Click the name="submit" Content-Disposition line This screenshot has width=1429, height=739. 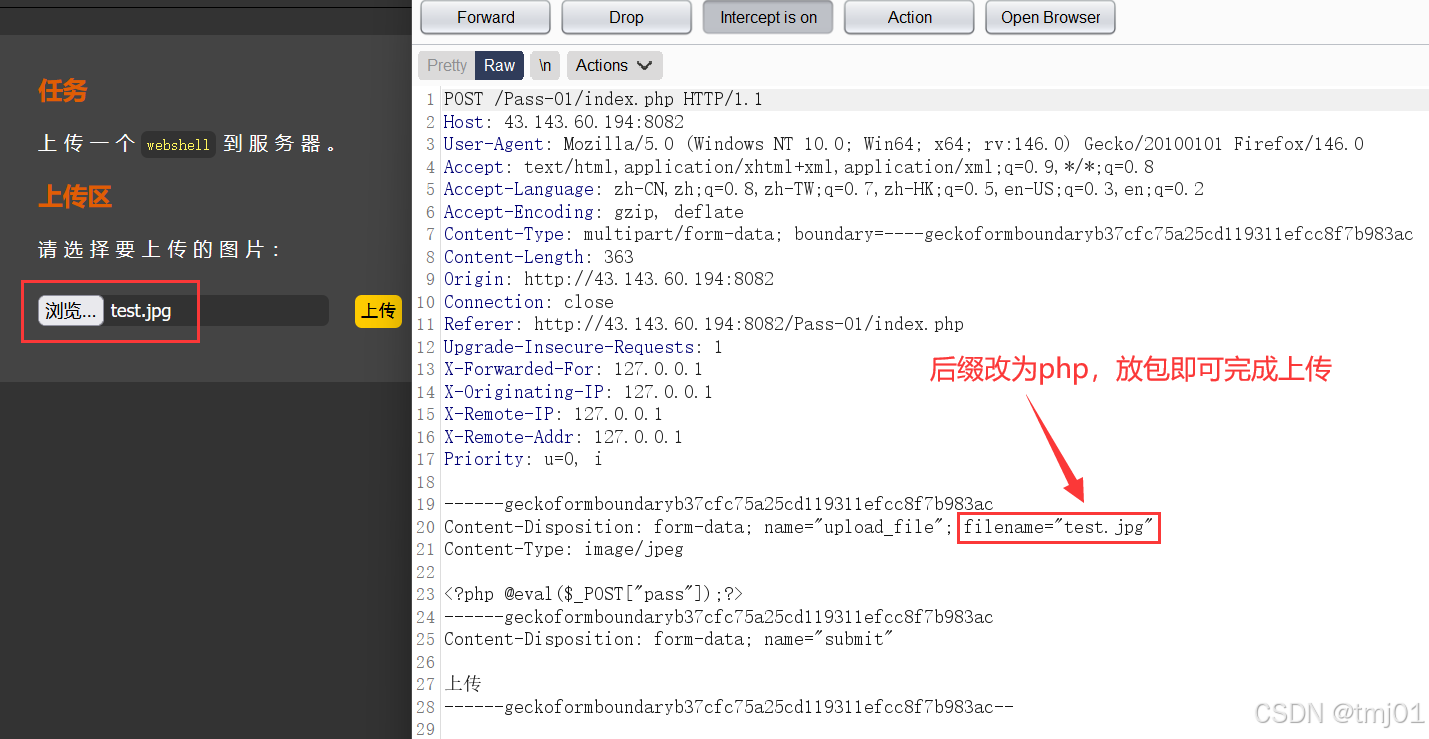click(x=668, y=639)
